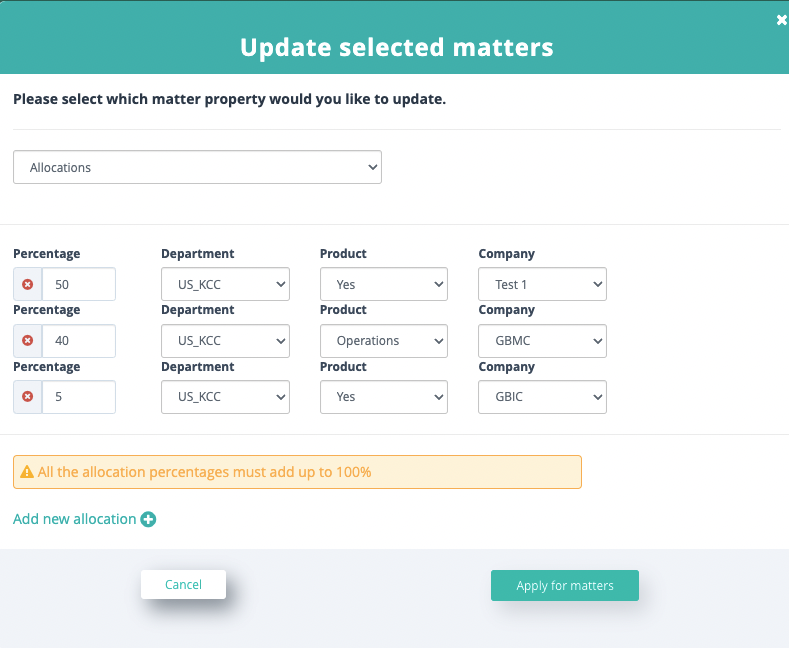Open the Allocations matter property dropdown
789x648 pixels.
click(x=197, y=167)
